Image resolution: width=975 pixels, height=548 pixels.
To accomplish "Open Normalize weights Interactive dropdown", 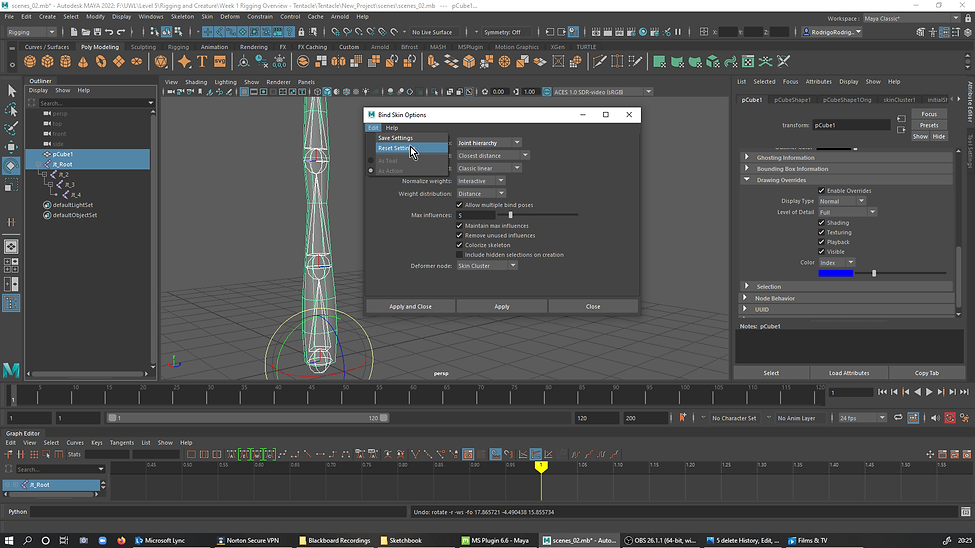I will click(481, 181).
